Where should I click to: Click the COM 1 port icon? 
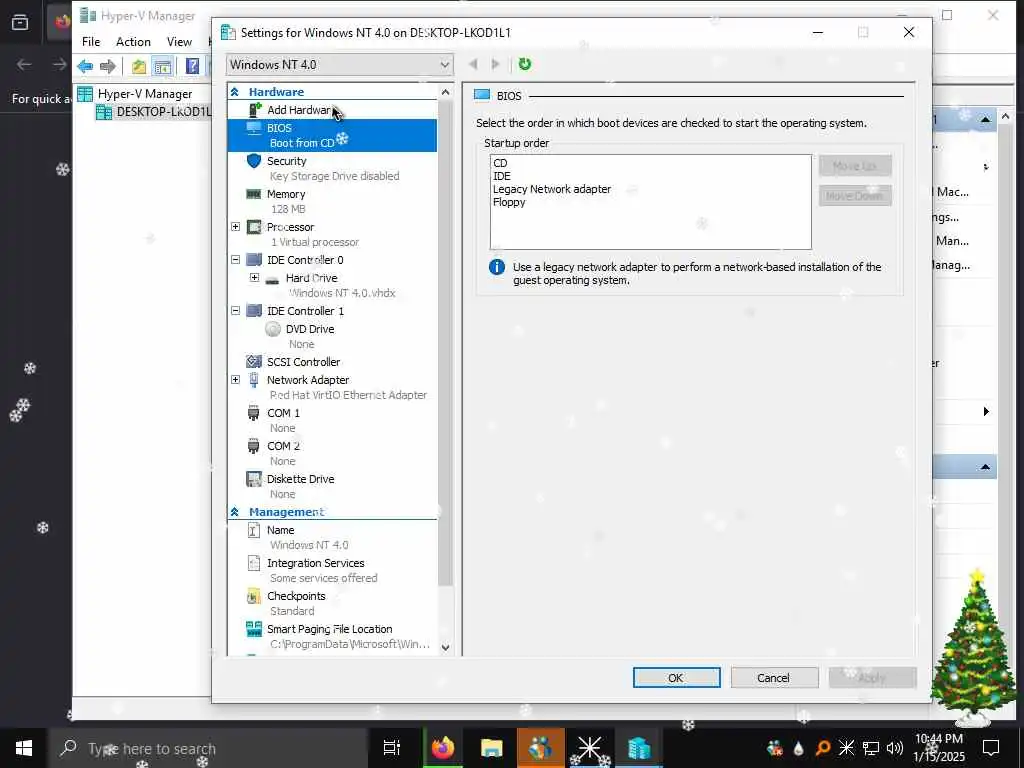[x=253, y=413]
